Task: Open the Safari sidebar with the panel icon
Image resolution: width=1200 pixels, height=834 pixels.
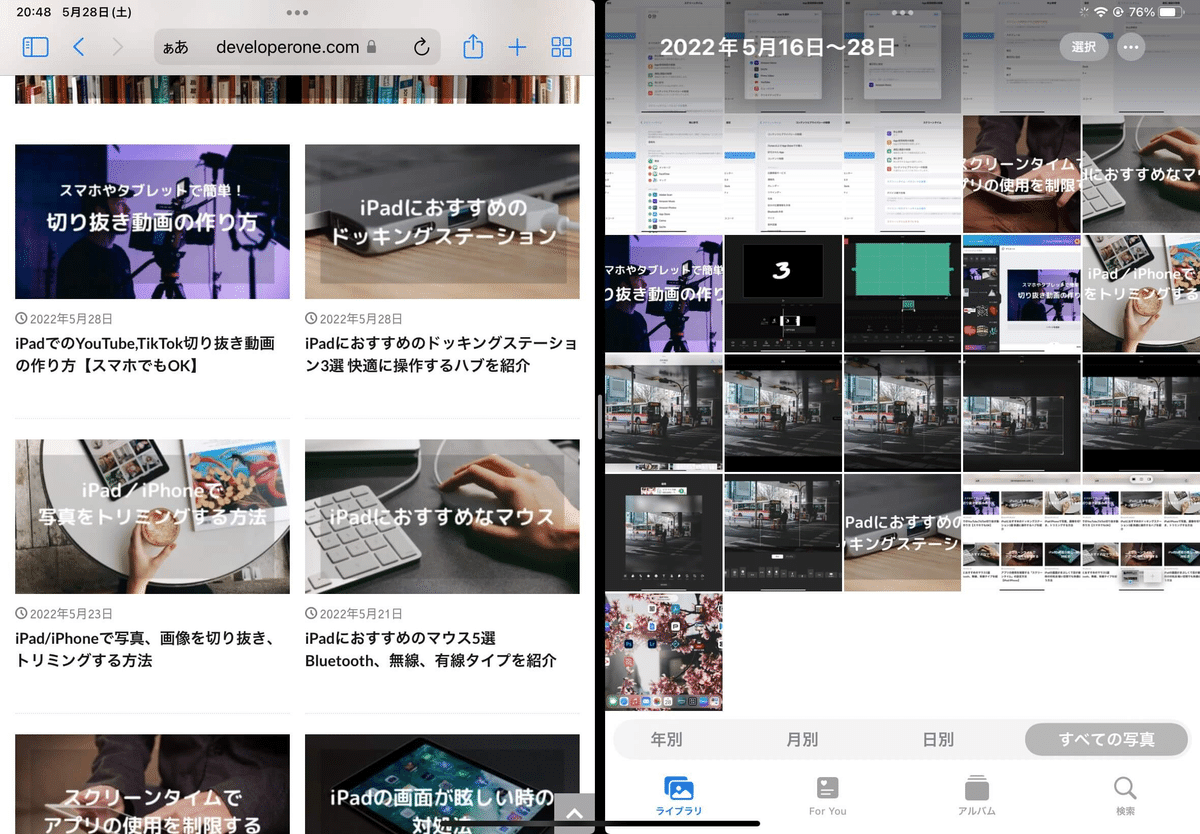Action: pos(35,47)
